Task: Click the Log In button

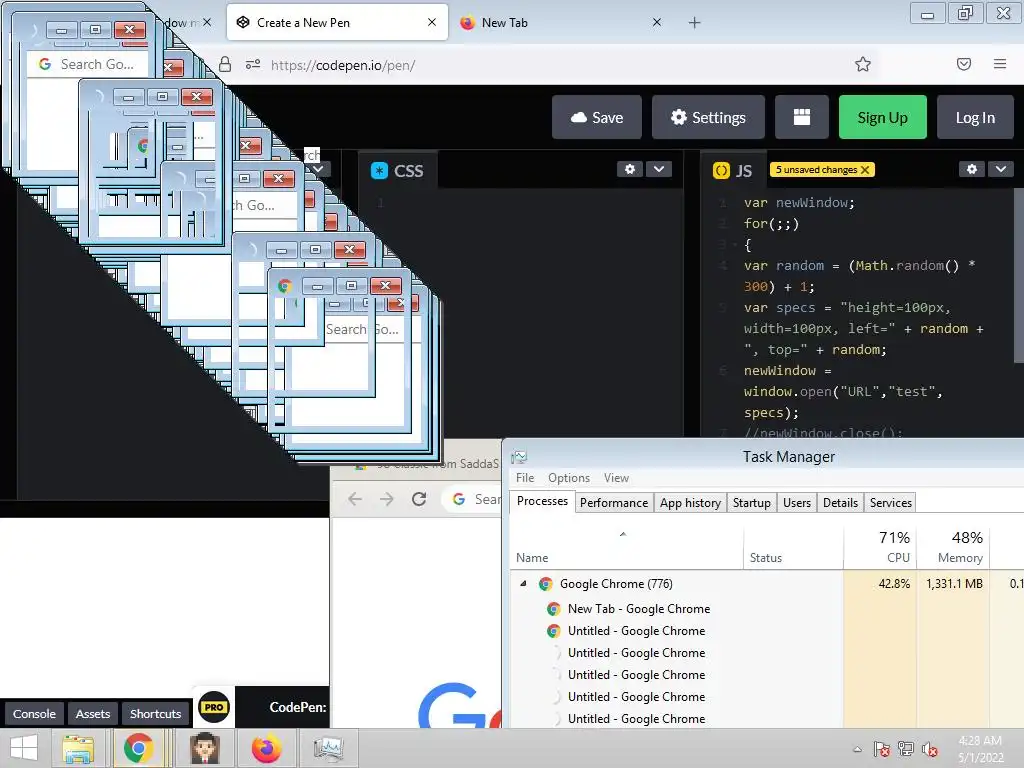Action: 975,118
